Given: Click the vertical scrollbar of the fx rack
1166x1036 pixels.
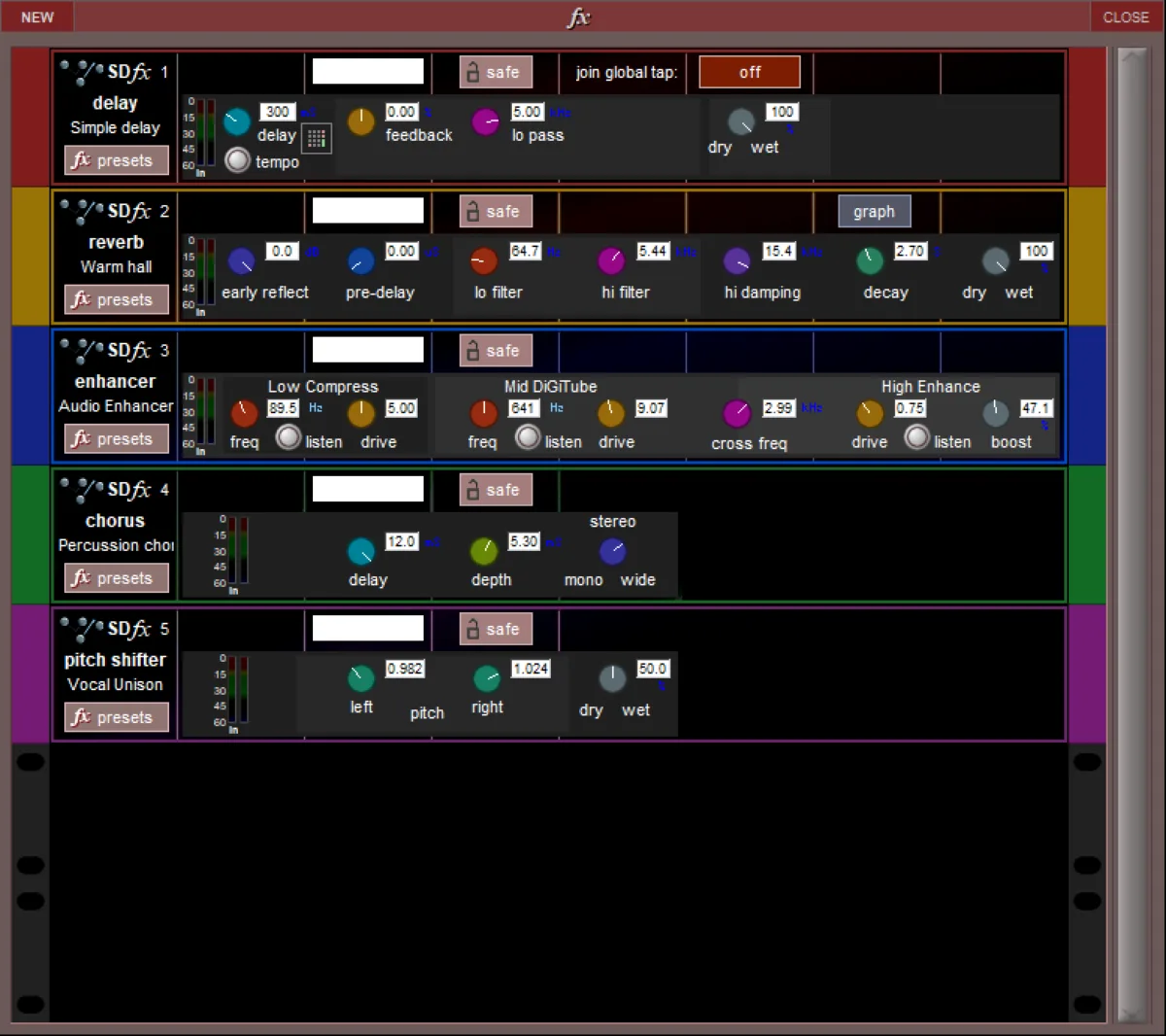Looking at the screenshot, I should [1133, 533].
